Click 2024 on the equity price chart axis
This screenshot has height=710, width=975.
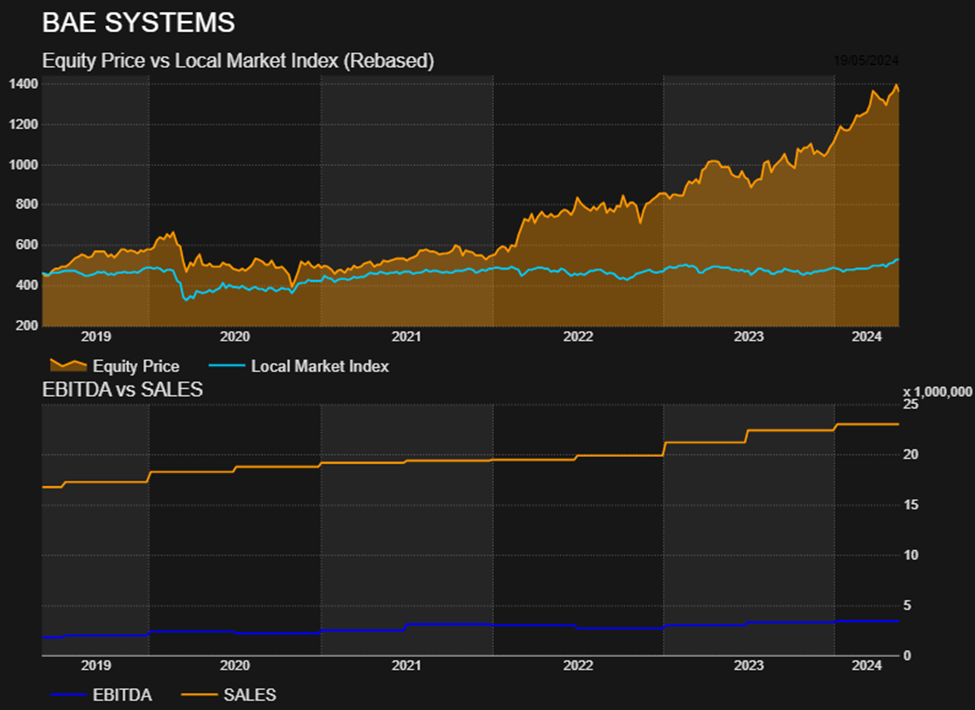click(x=867, y=337)
